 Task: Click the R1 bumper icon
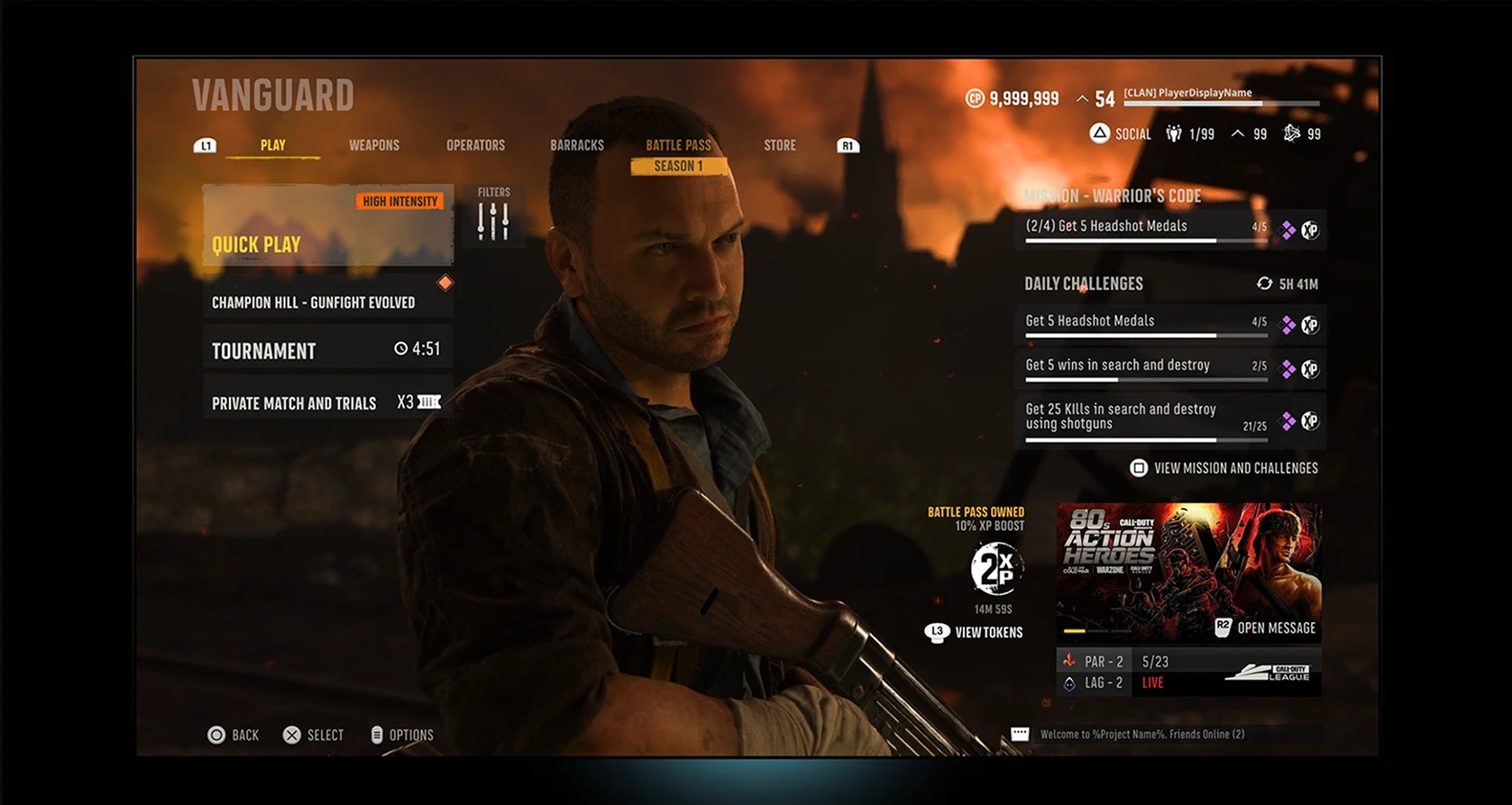click(x=848, y=146)
